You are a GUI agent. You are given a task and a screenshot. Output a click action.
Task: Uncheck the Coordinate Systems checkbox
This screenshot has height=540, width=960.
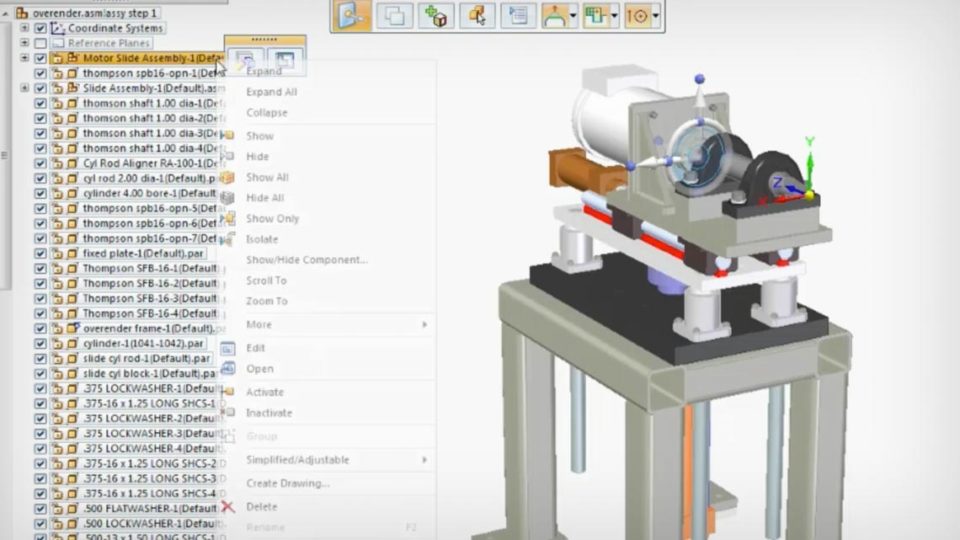pyautogui.click(x=40, y=28)
